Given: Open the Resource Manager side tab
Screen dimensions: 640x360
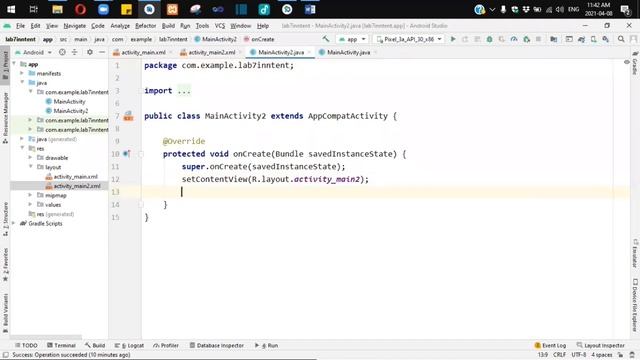Looking at the screenshot, I should tap(5, 118).
